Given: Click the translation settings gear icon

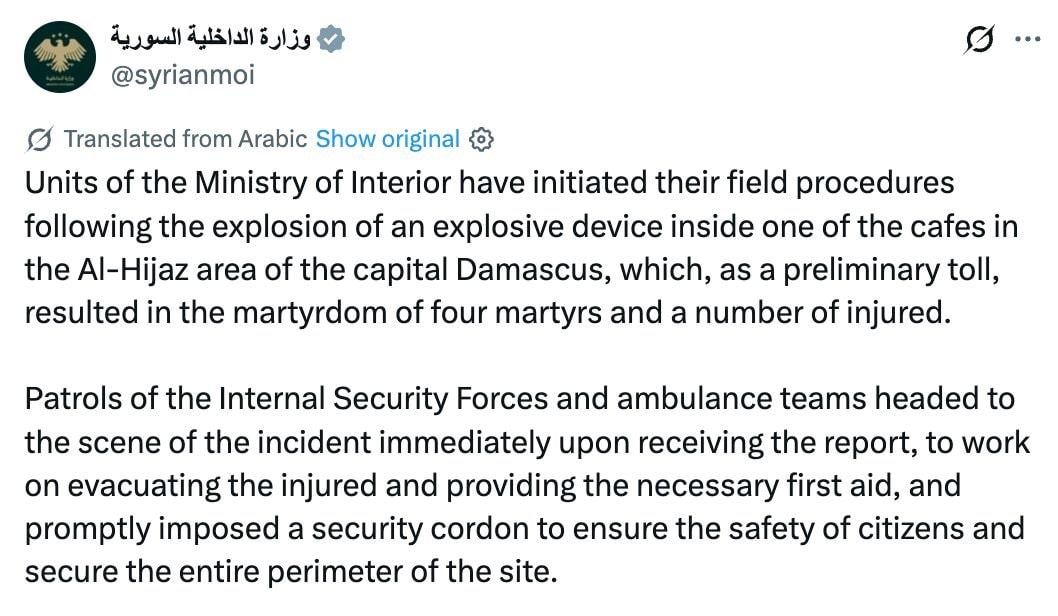Looking at the screenshot, I should 481,140.
